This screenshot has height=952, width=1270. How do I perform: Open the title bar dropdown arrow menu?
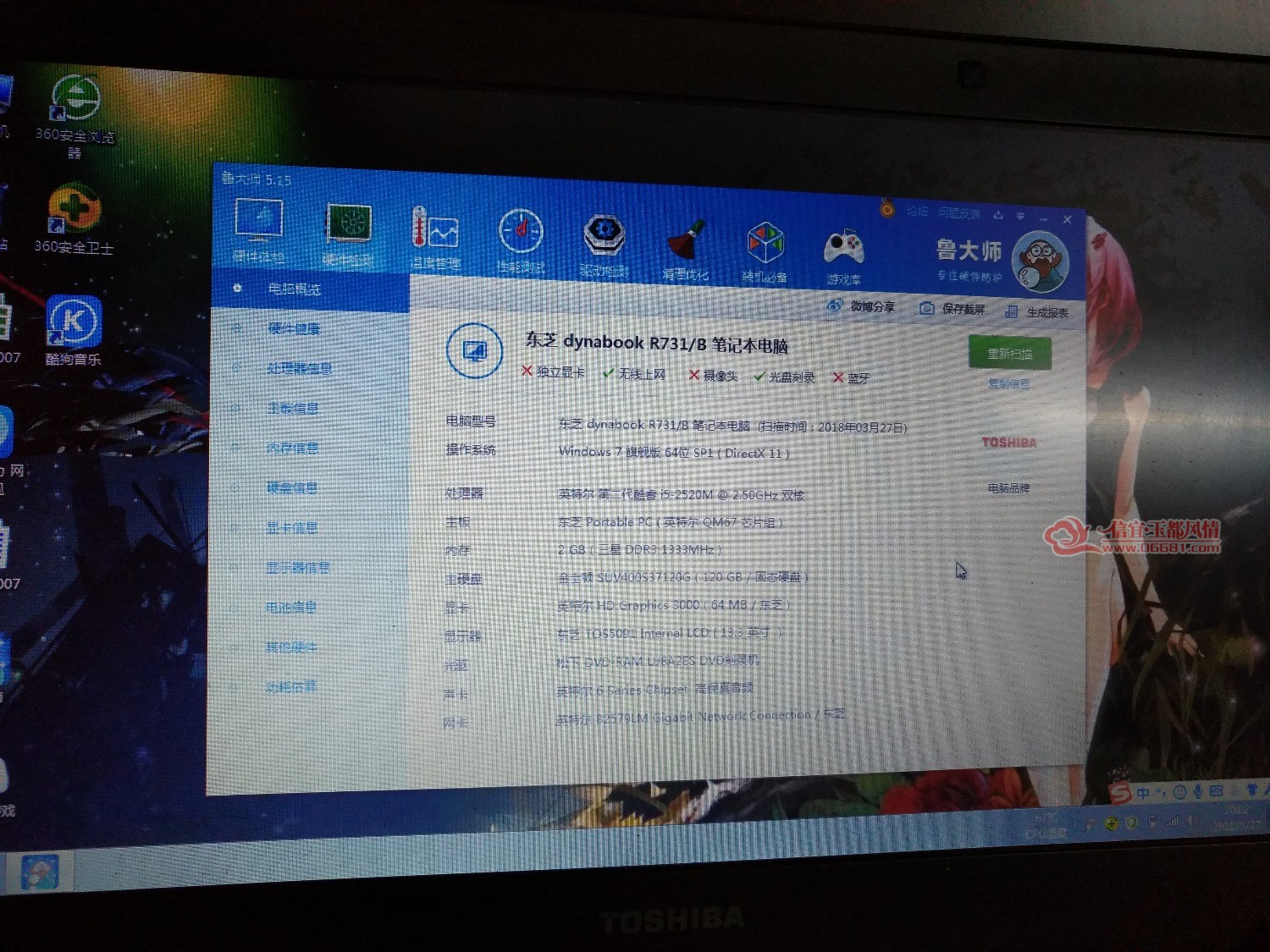coord(1020,216)
